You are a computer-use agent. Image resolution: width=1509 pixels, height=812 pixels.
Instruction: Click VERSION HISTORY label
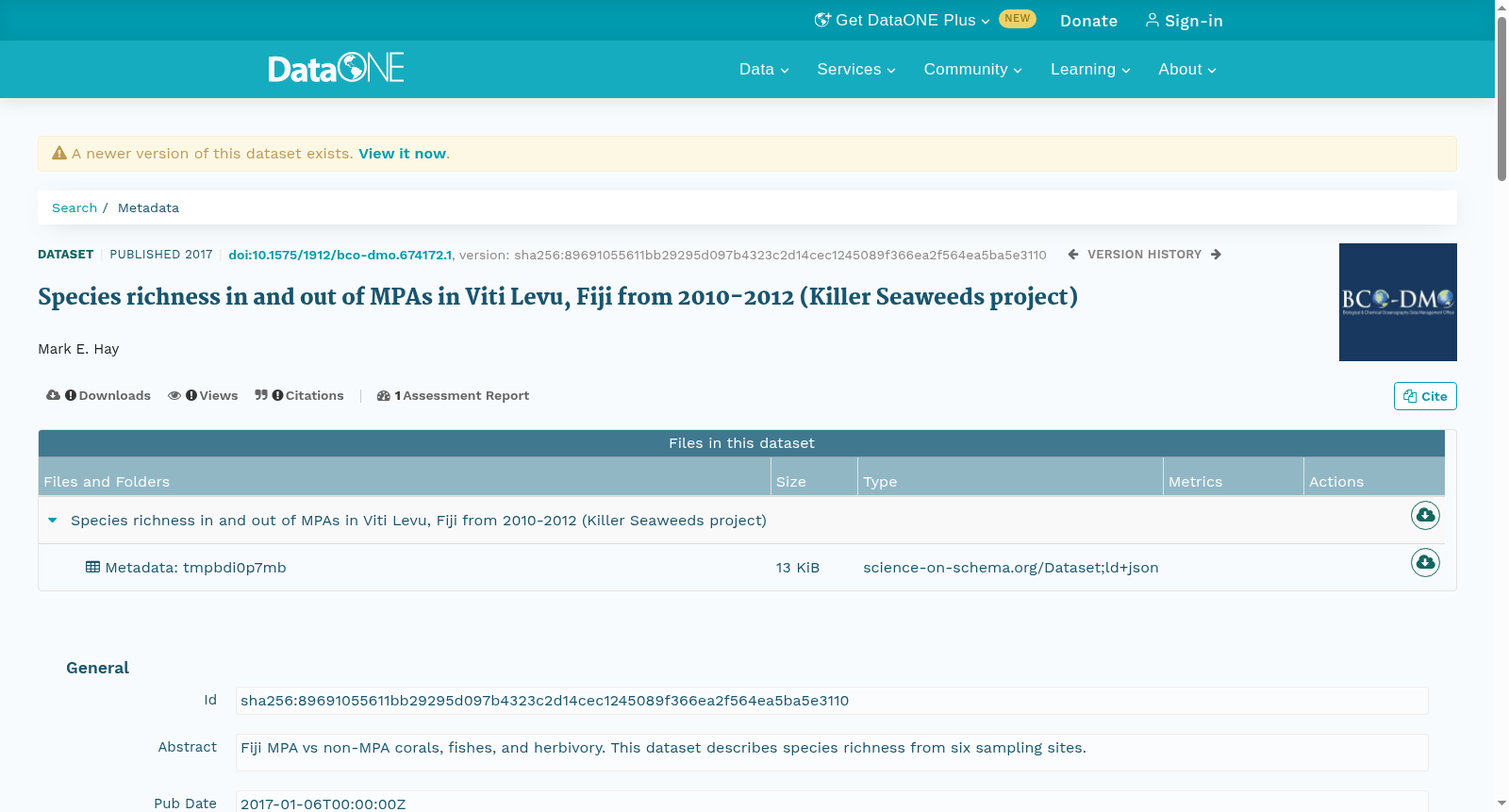pyautogui.click(x=1144, y=255)
